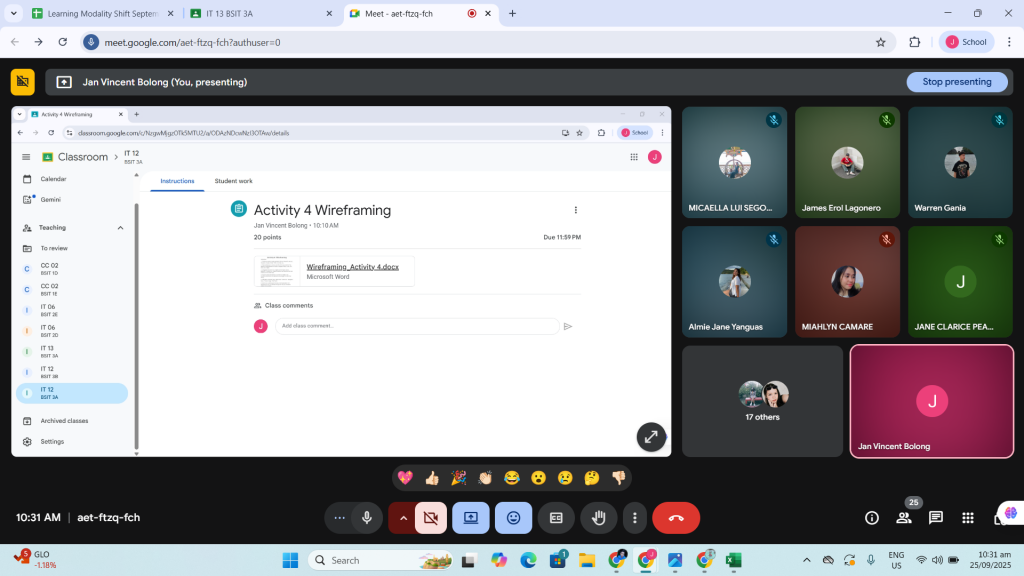Turn on the camera in Meet
The image size is (1024, 576).
431,518
